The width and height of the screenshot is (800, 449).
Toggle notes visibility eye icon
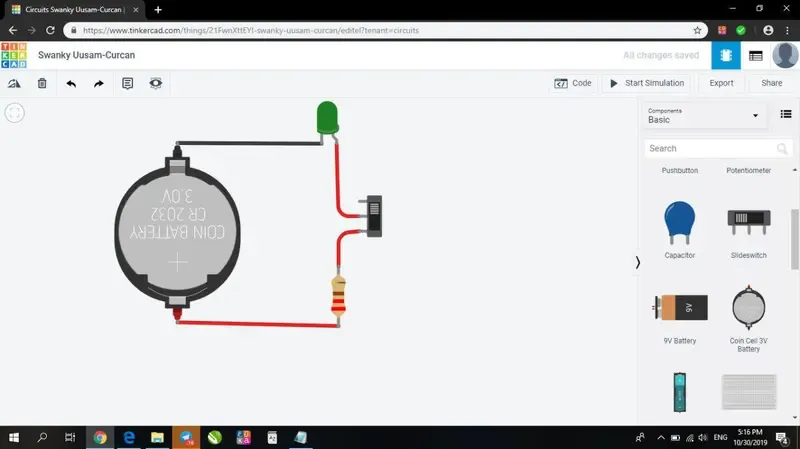[156, 83]
